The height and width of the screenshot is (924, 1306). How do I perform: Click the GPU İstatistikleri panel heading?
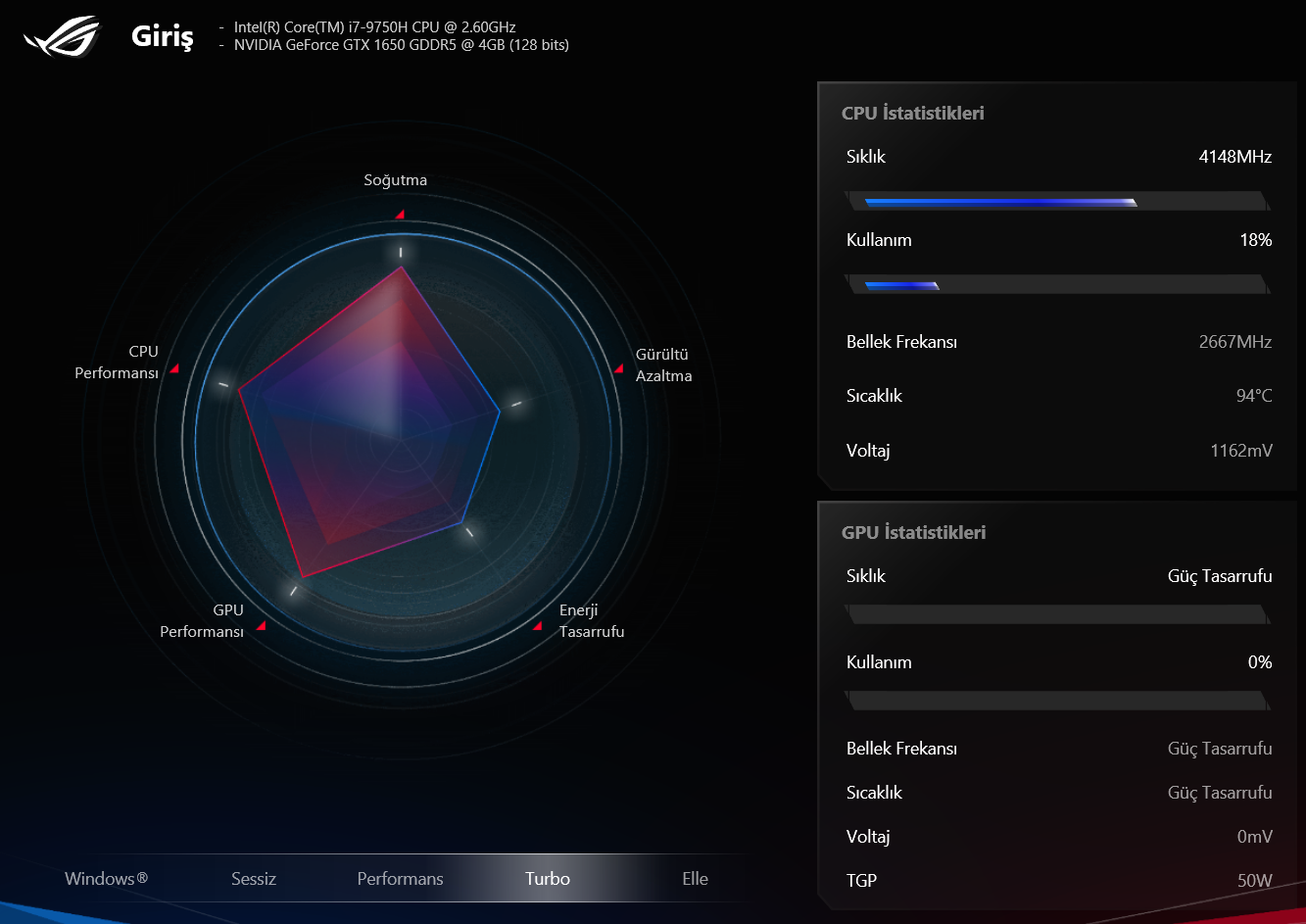914,532
